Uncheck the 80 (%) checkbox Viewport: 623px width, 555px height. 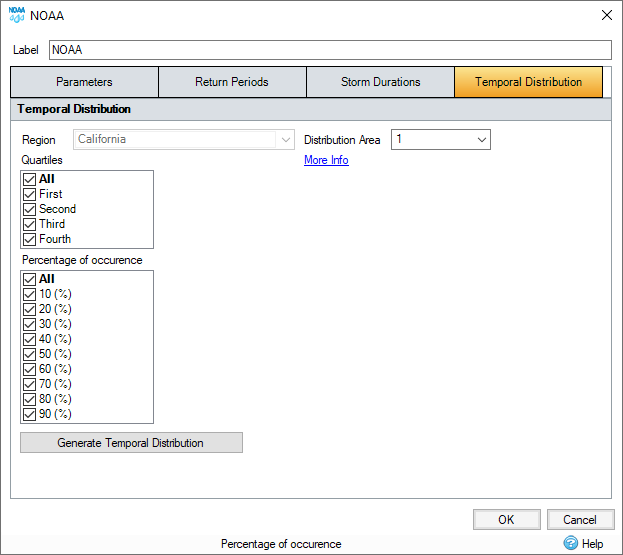click(x=29, y=399)
